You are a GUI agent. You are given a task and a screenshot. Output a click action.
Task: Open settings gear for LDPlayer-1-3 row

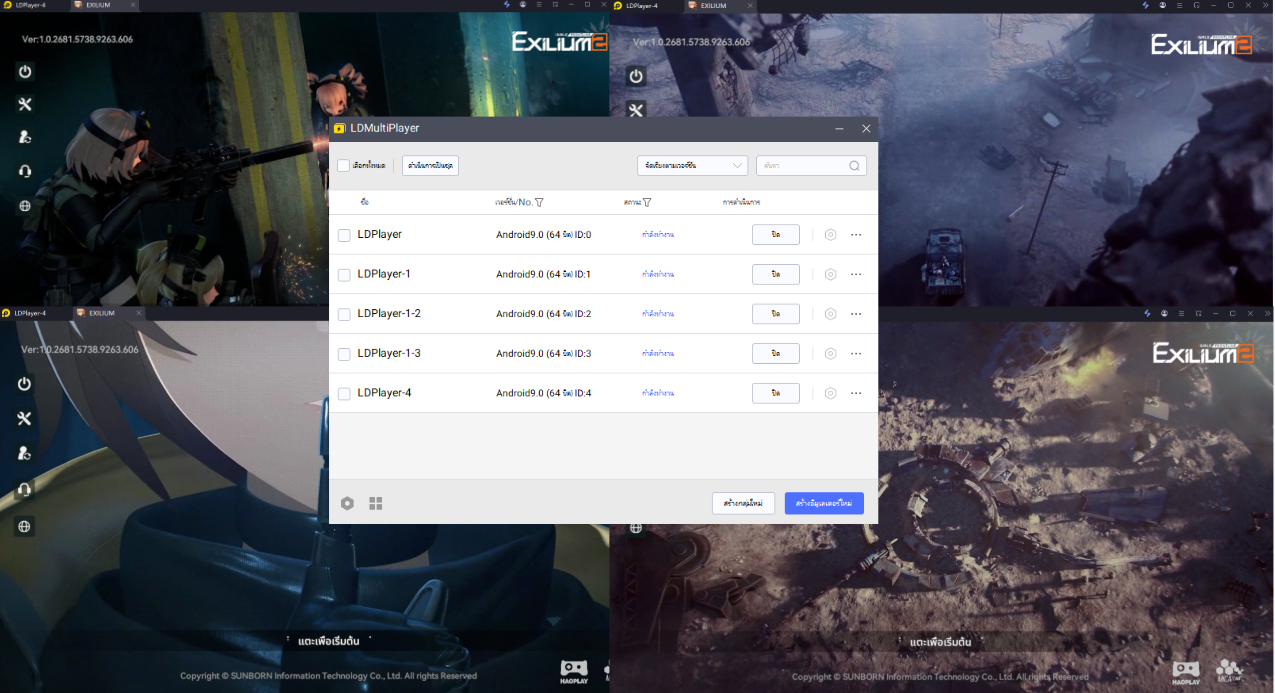coord(830,353)
